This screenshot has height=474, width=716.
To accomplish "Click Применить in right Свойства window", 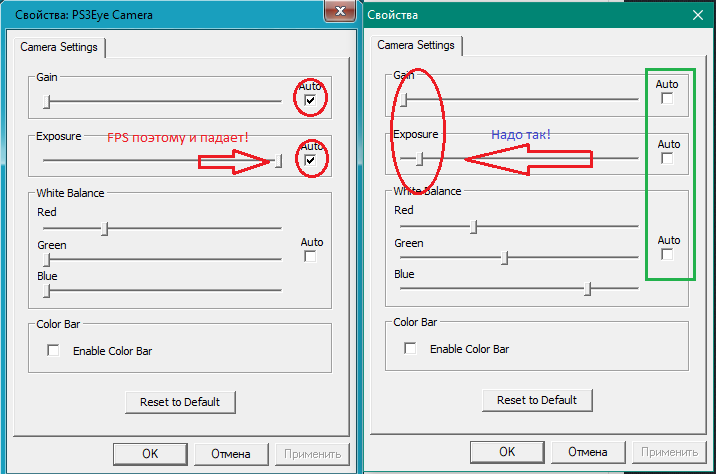I will pyautogui.click(x=669, y=452).
